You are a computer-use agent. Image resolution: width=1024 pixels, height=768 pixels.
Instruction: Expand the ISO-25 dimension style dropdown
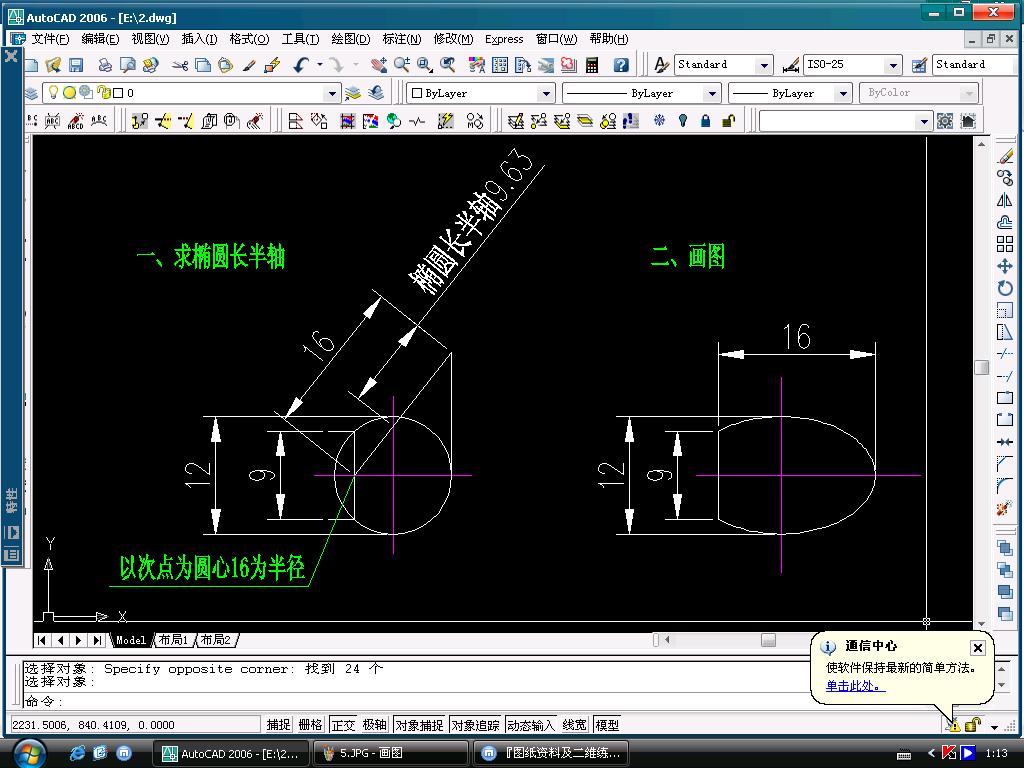(893, 65)
